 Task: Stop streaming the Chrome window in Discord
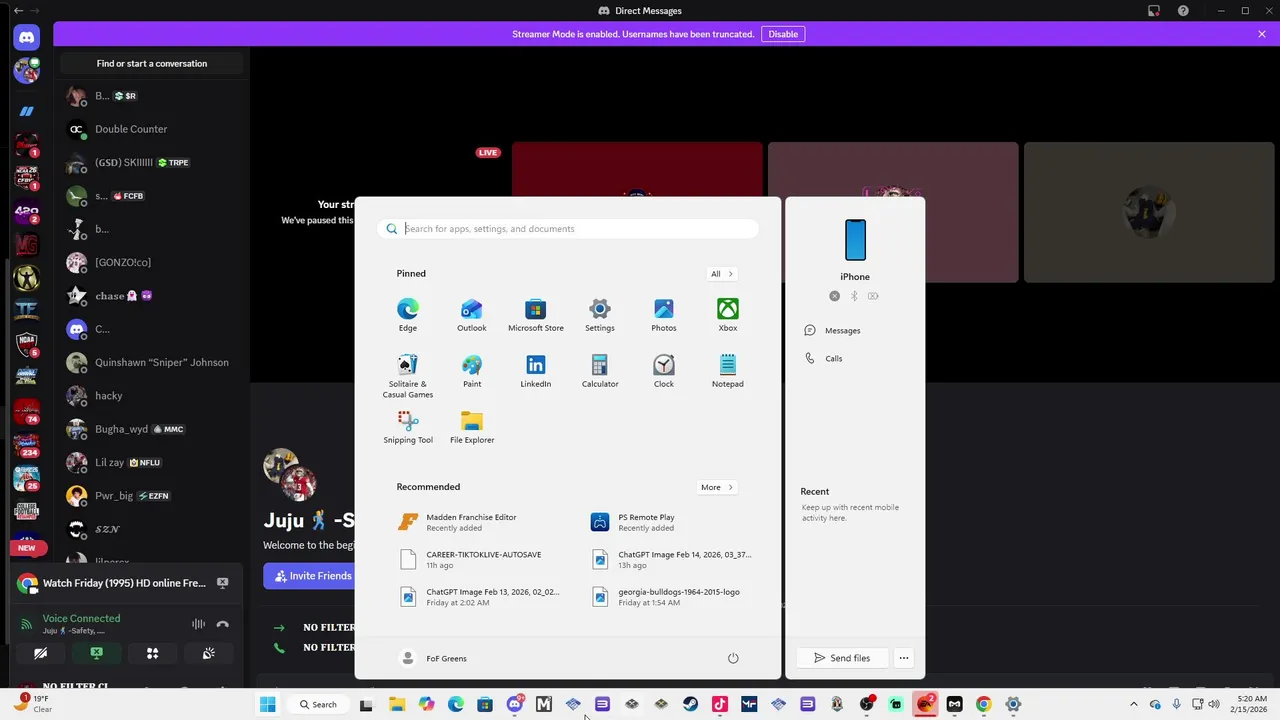(x=223, y=583)
